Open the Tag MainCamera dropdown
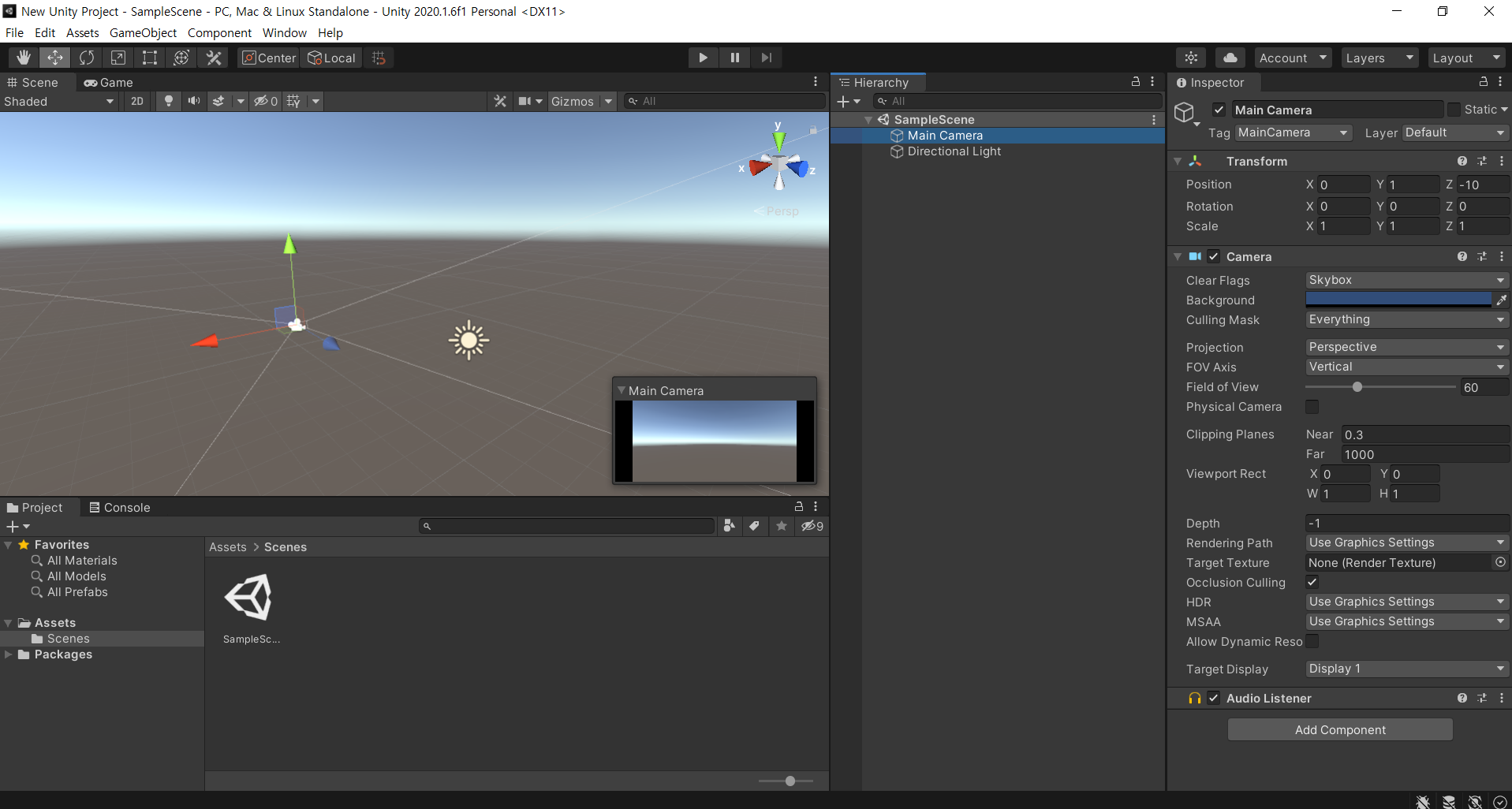 (1294, 132)
